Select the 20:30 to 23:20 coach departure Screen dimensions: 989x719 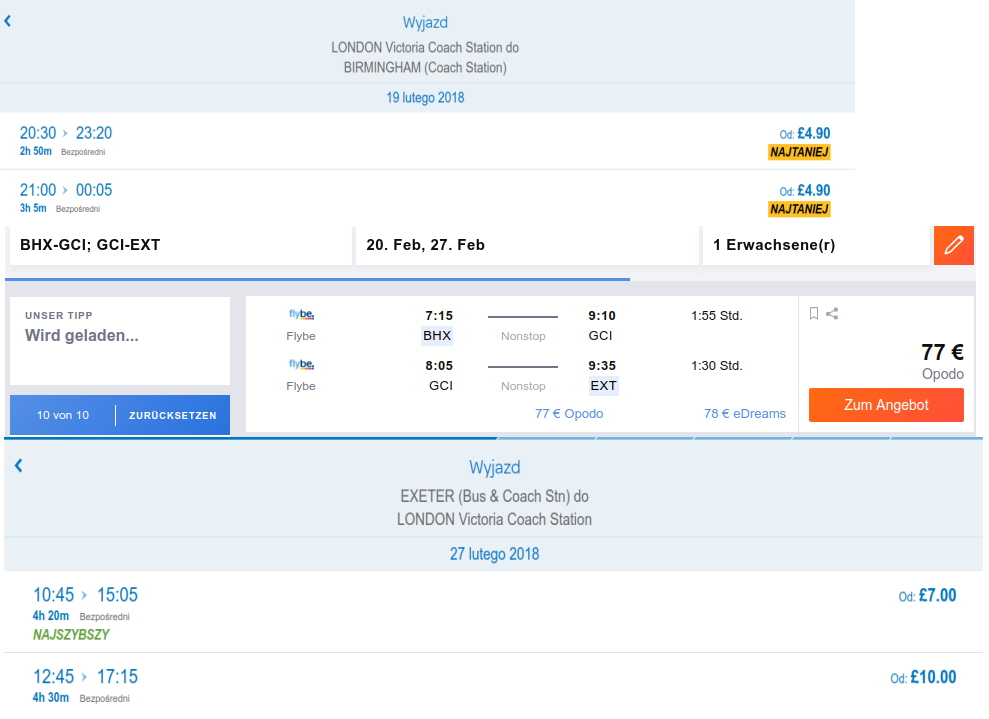(x=427, y=141)
